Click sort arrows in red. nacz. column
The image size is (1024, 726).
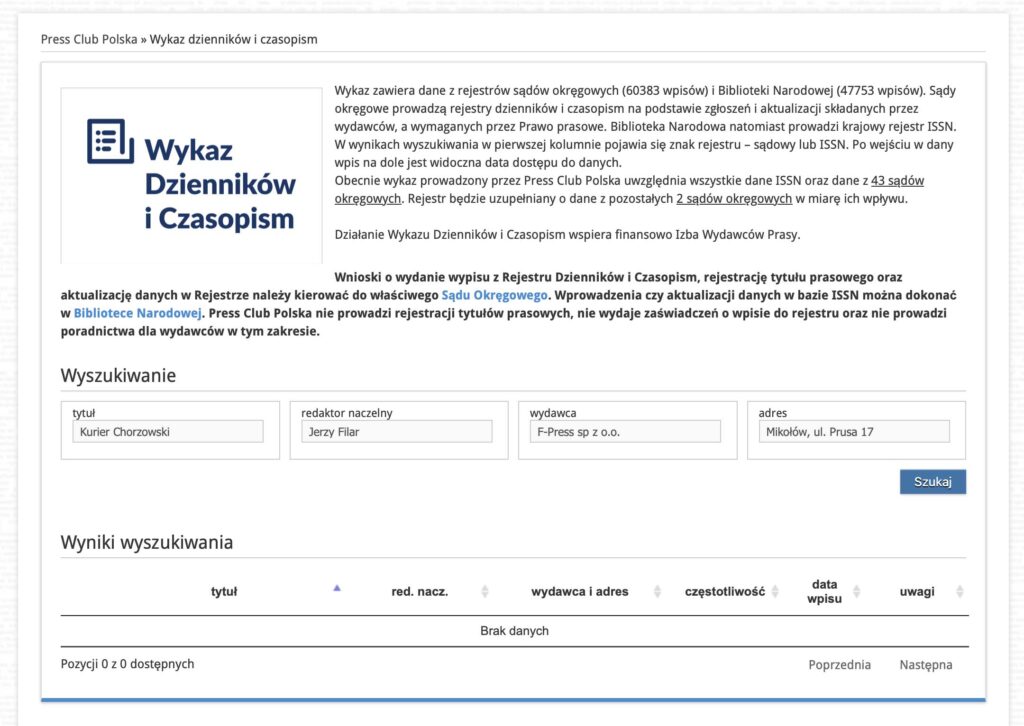[x=485, y=592]
